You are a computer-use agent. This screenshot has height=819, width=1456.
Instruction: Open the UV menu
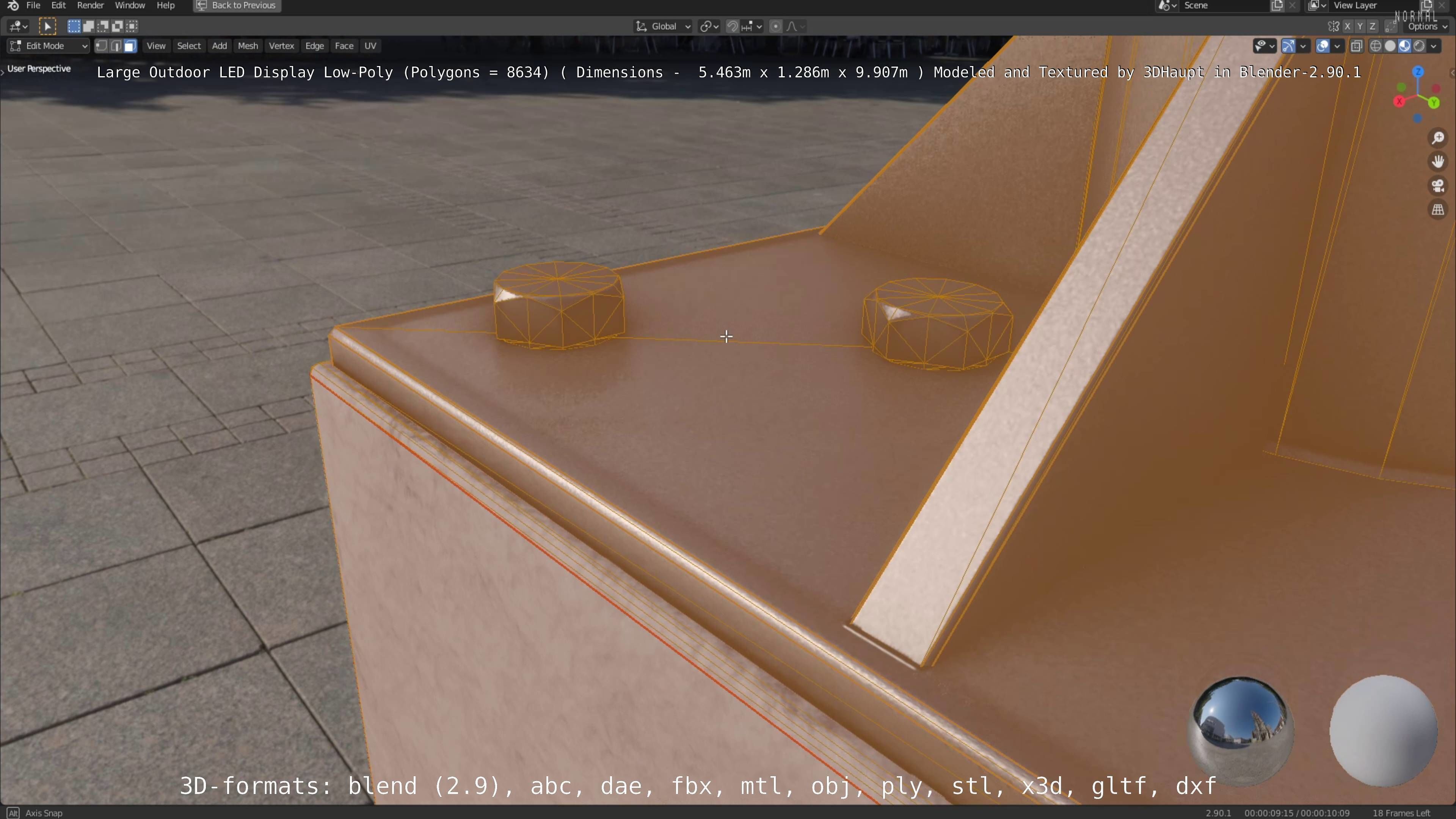click(x=370, y=46)
